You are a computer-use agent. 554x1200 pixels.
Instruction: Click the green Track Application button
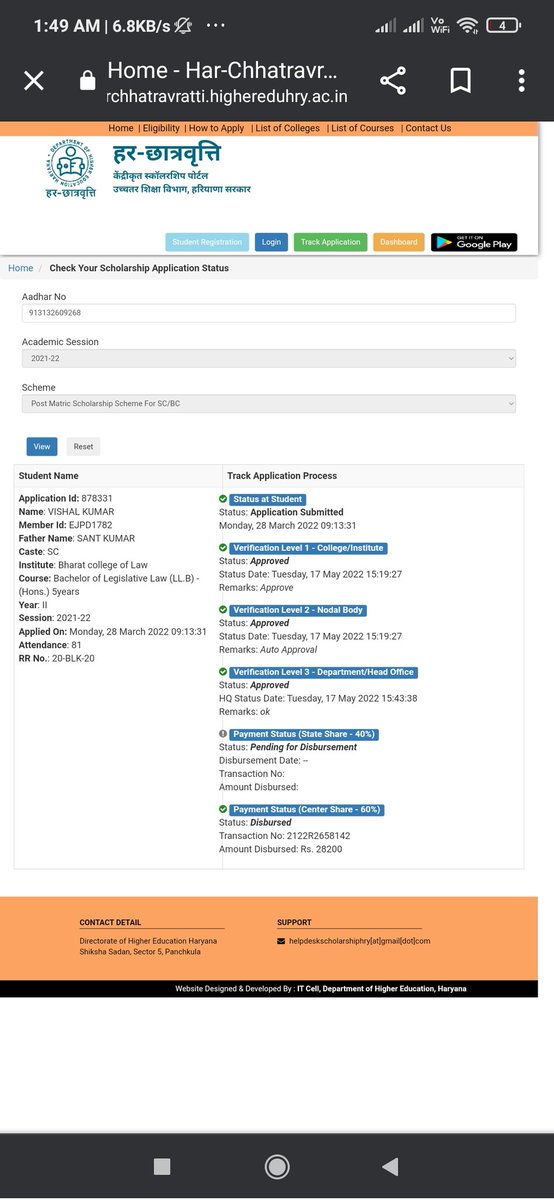pos(331,242)
